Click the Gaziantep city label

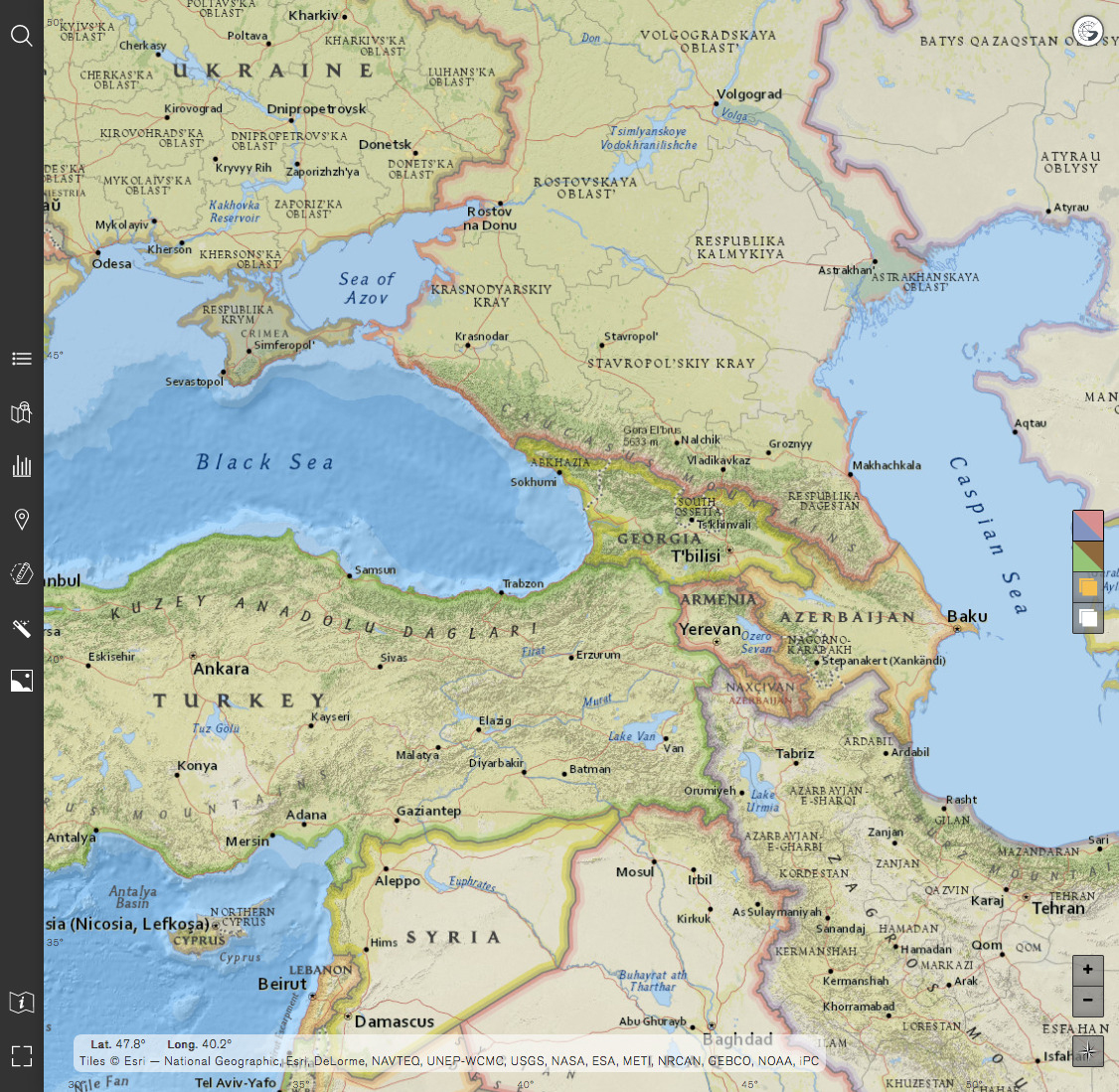pos(429,812)
